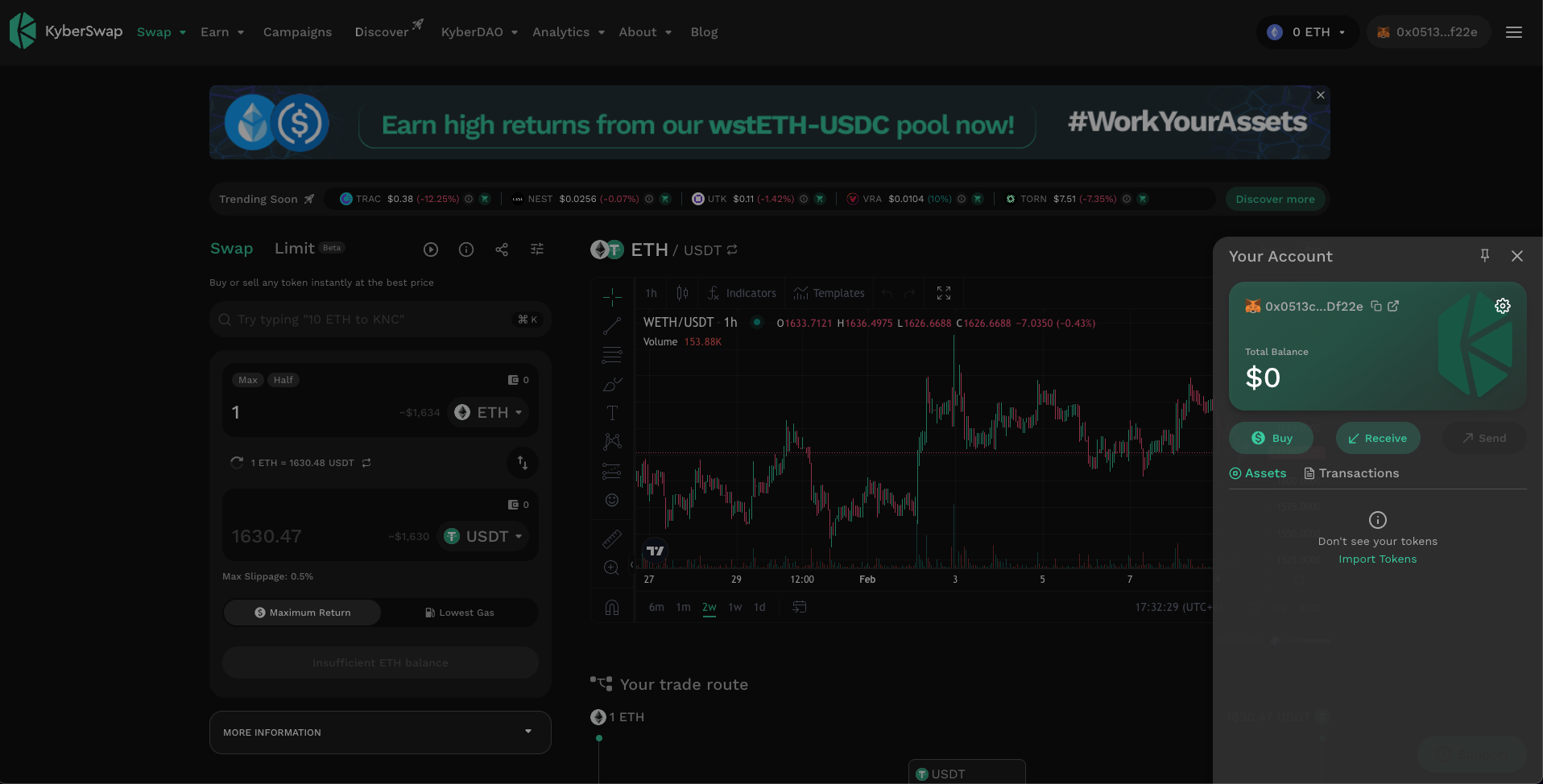Expand the MORE INFORMATION section
The height and width of the screenshot is (784, 1543).
click(x=380, y=732)
